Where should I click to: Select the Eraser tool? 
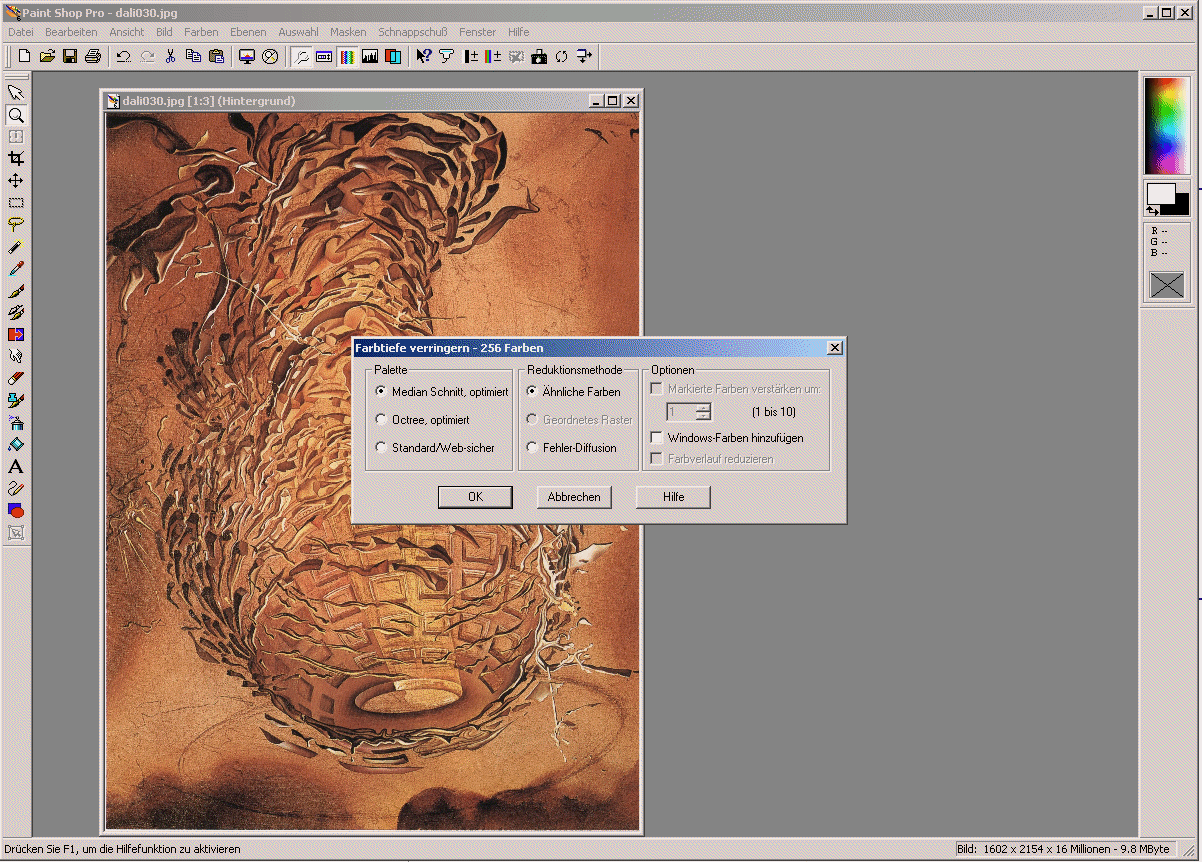[x=16, y=378]
